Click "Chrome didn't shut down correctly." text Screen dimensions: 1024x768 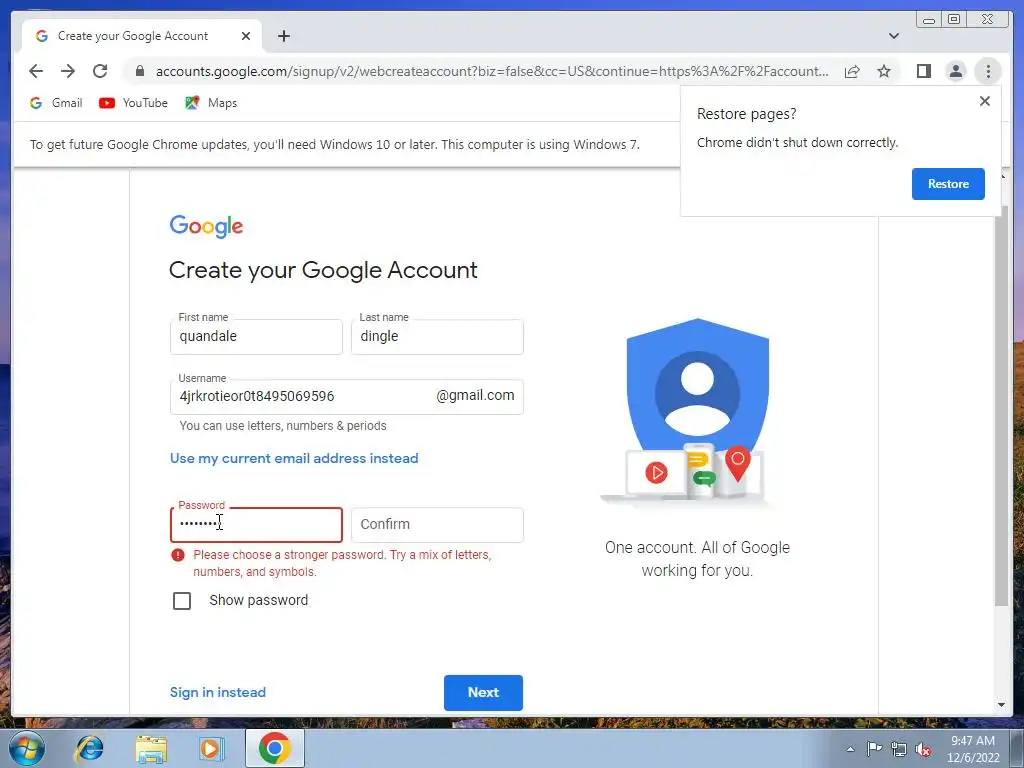click(797, 142)
